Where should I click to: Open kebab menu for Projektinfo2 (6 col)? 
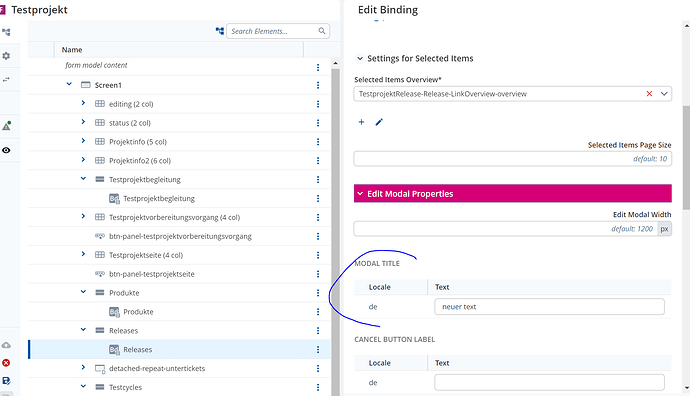[318, 161]
